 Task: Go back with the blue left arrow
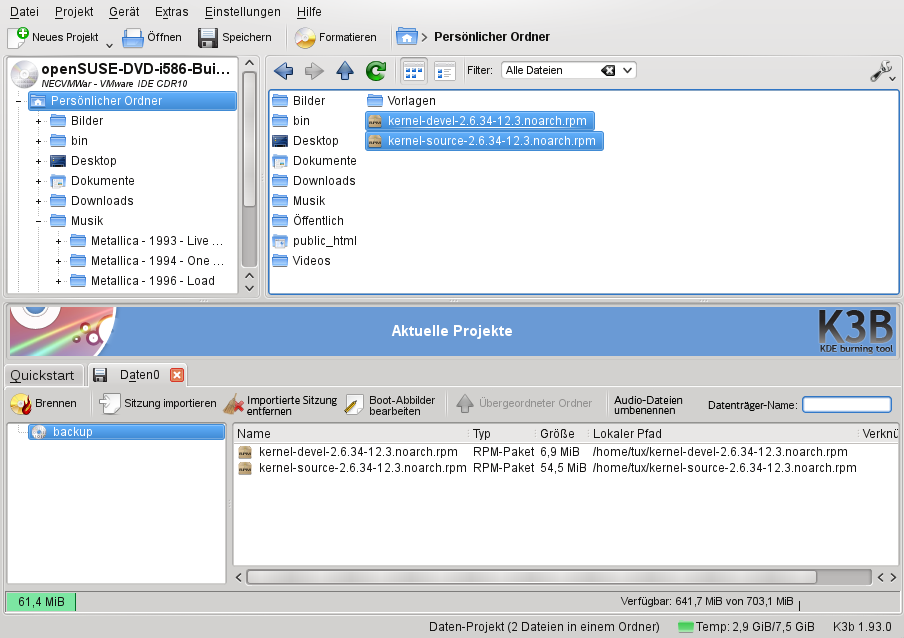tap(283, 70)
